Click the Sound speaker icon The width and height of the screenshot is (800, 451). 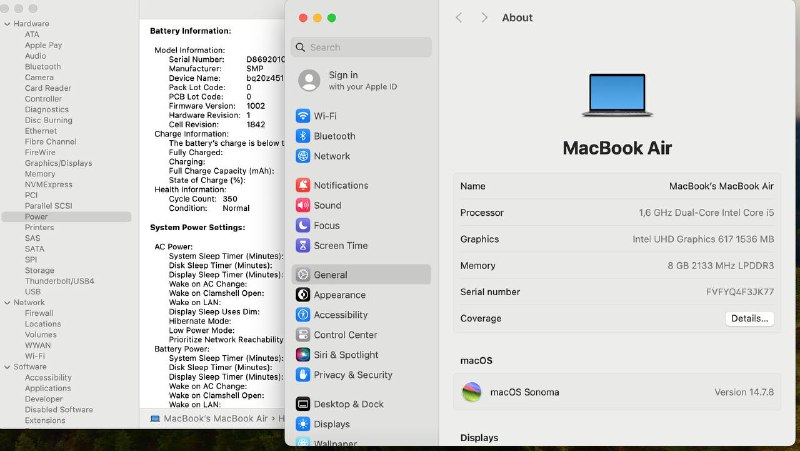pyautogui.click(x=303, y=205)
